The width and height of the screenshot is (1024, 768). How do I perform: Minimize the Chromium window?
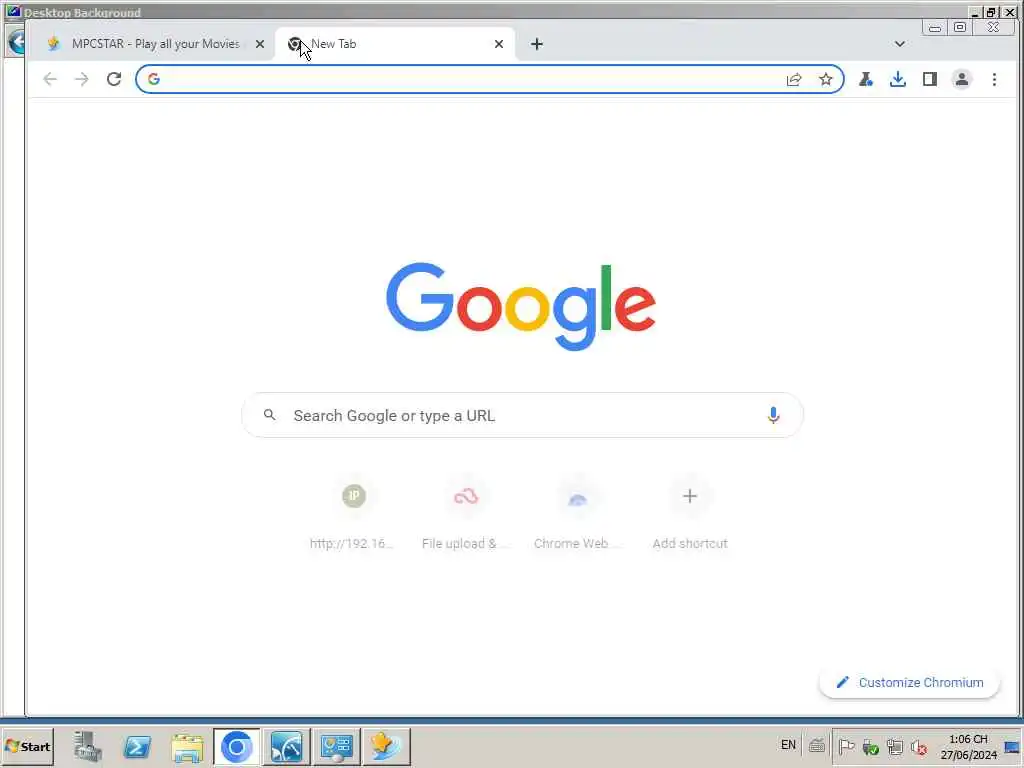click(x=935, y=27)
